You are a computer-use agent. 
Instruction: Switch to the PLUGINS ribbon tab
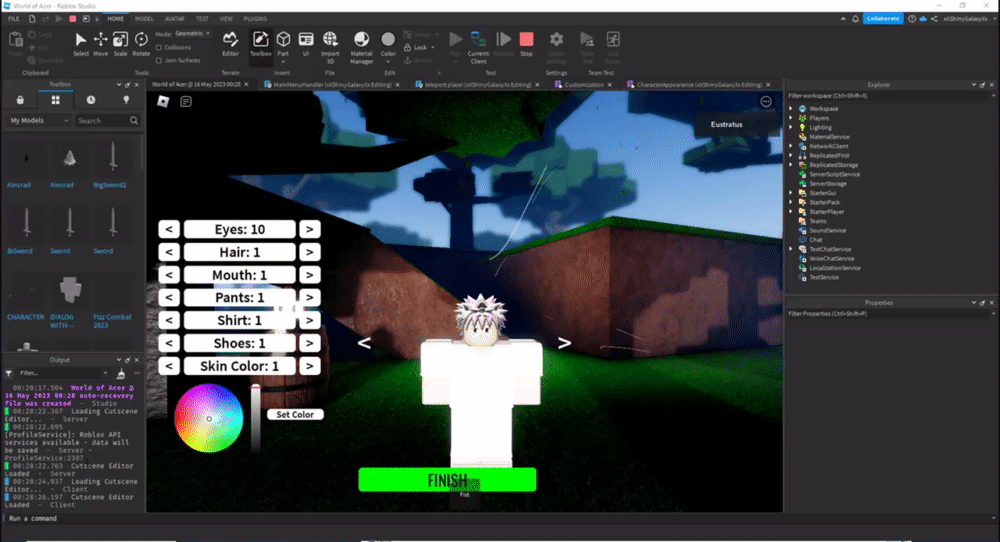click(255, 19)
